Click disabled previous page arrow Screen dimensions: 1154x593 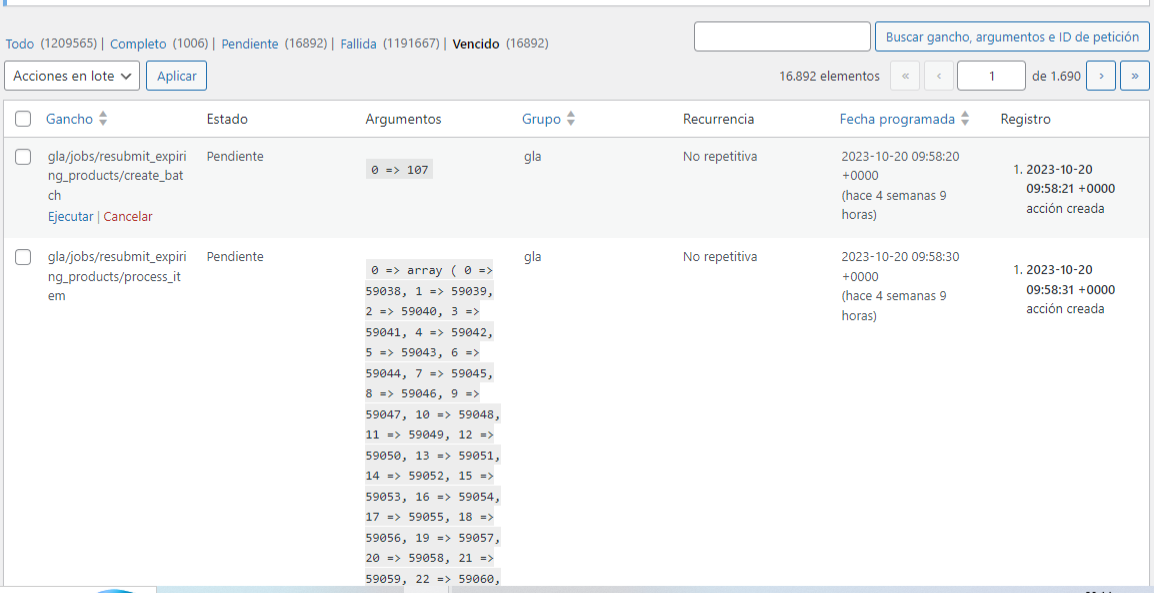point(939,76)
